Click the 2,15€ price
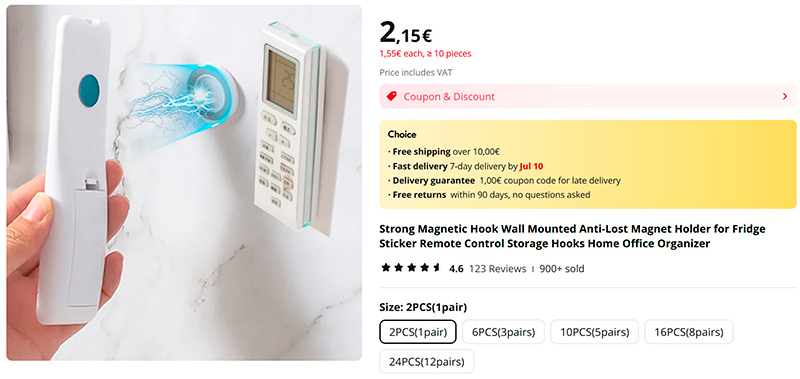The image size is (800, 379). coord(406,33)
